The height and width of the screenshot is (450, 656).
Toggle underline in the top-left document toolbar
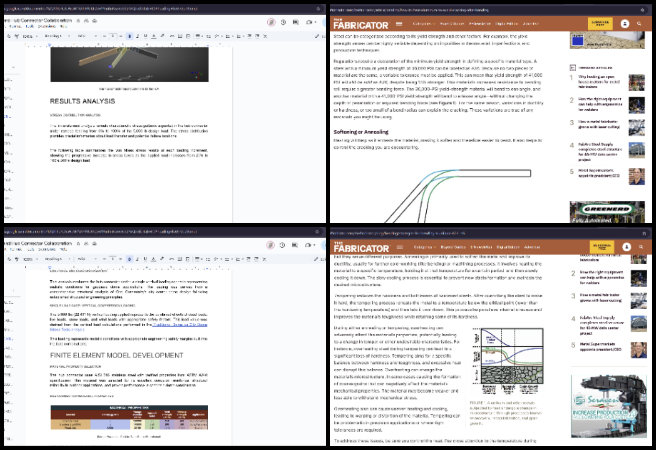point(148,35)
